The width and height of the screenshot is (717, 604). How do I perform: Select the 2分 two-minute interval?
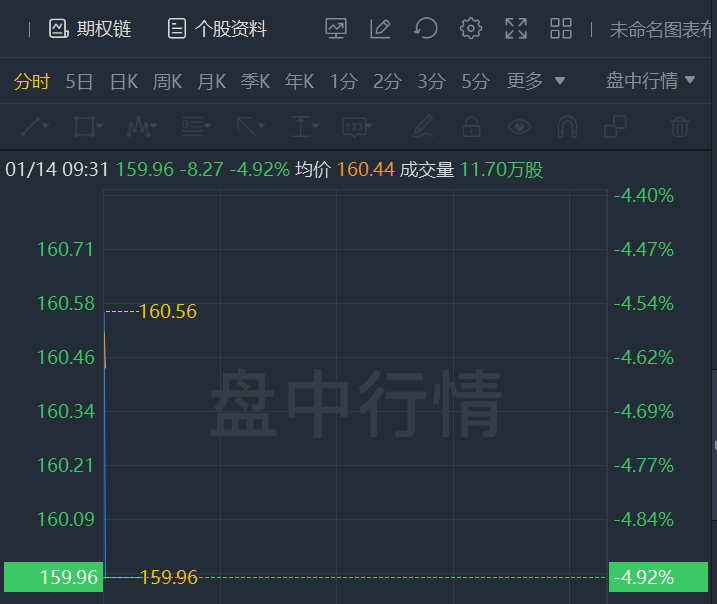click(x=387, y=81)
